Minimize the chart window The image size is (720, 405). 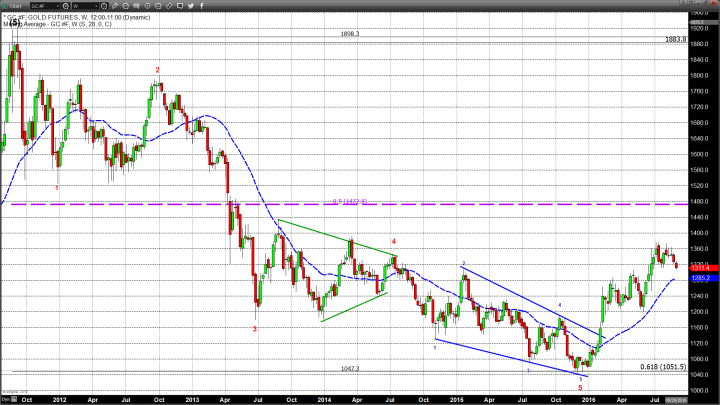(x=698, y=3)
